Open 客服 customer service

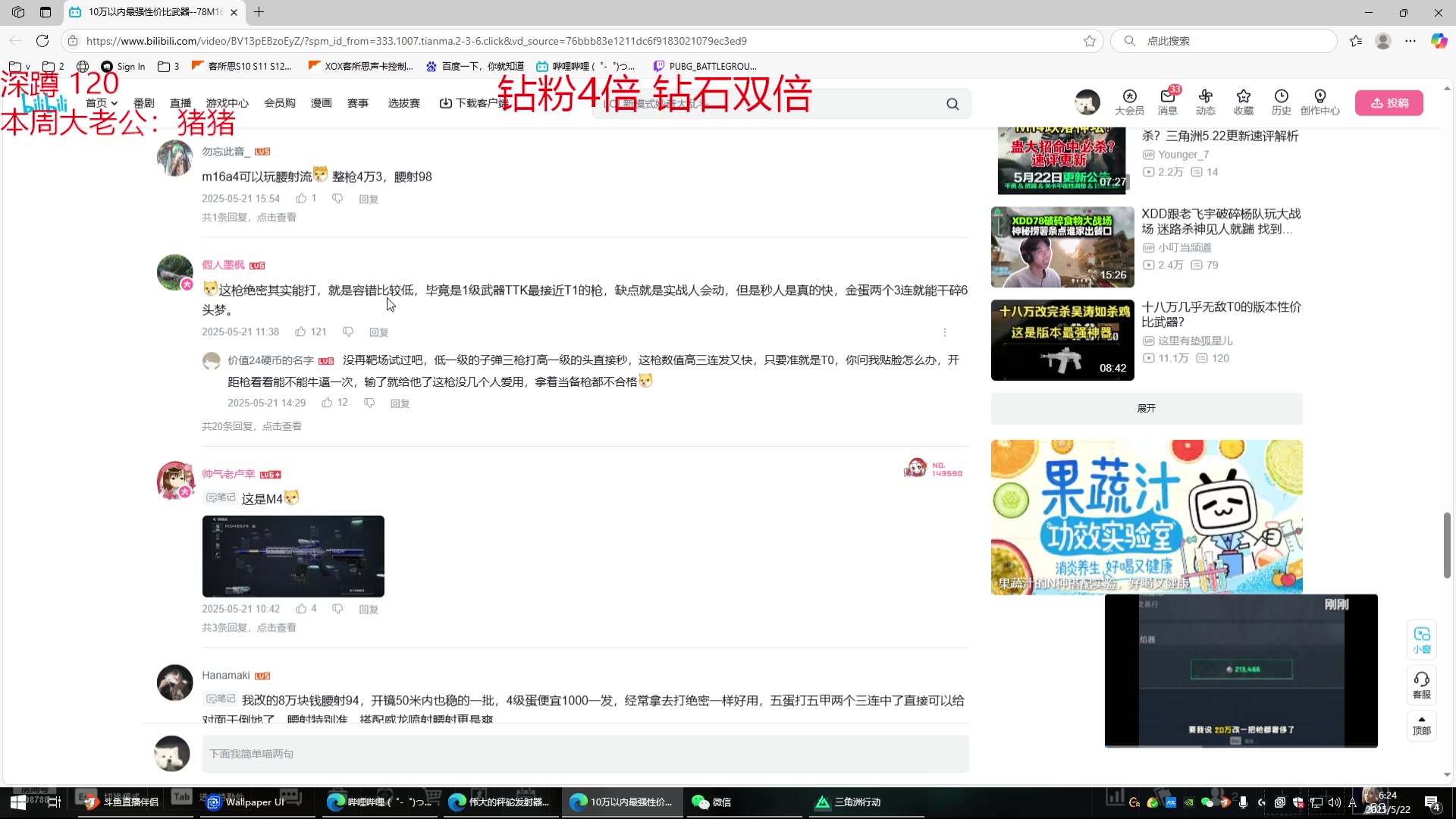pos(1422,686)
